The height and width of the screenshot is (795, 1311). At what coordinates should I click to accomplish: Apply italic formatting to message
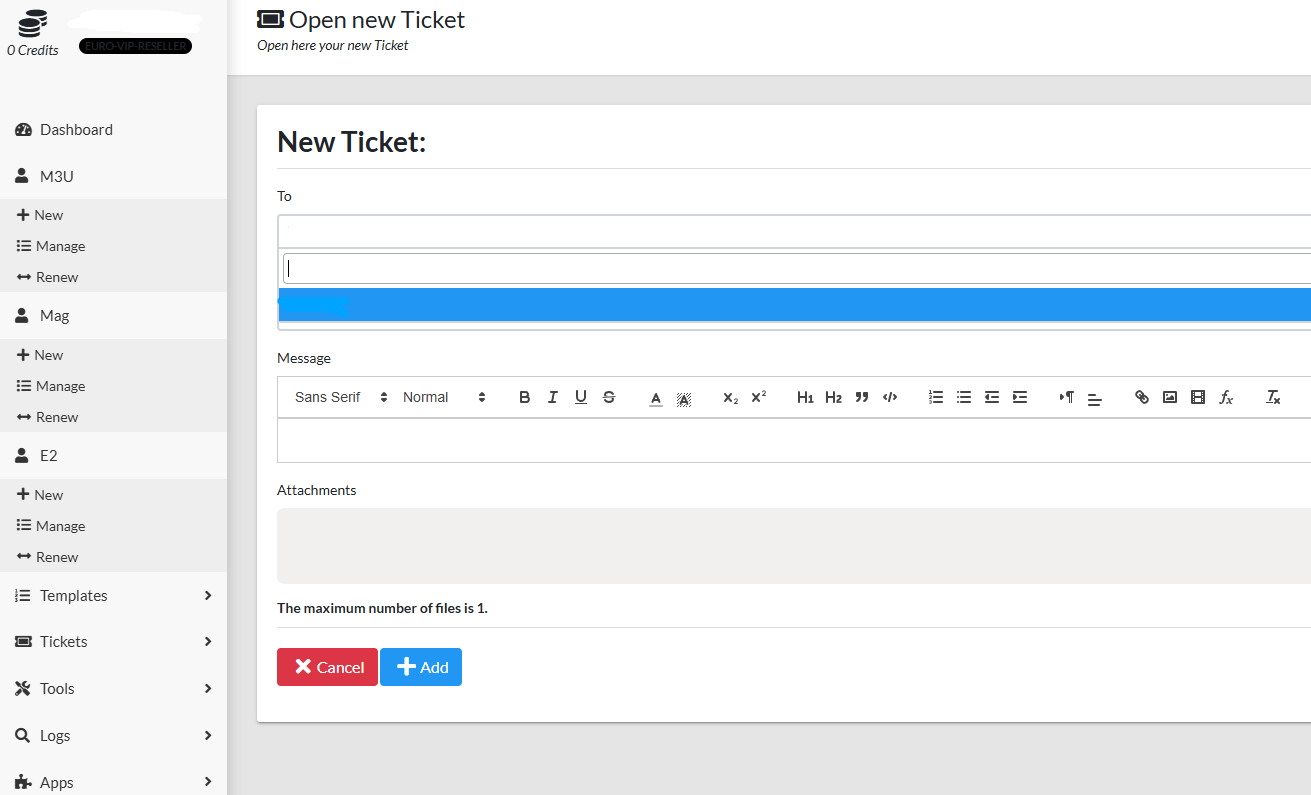coord(552,397)
